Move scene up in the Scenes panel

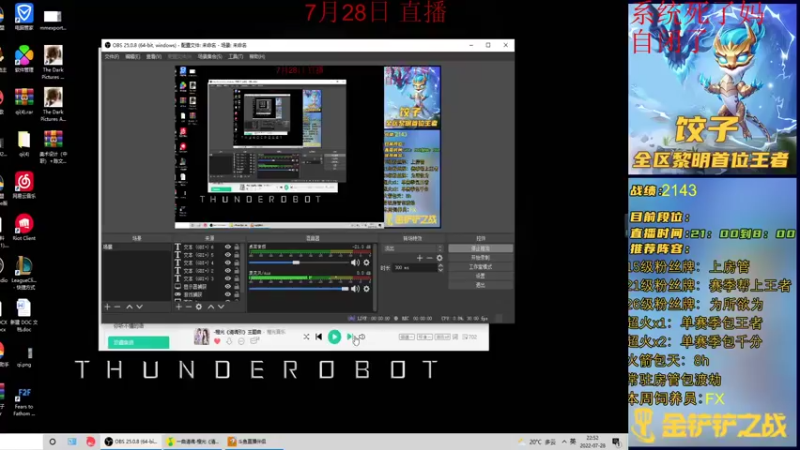(129, 307)
